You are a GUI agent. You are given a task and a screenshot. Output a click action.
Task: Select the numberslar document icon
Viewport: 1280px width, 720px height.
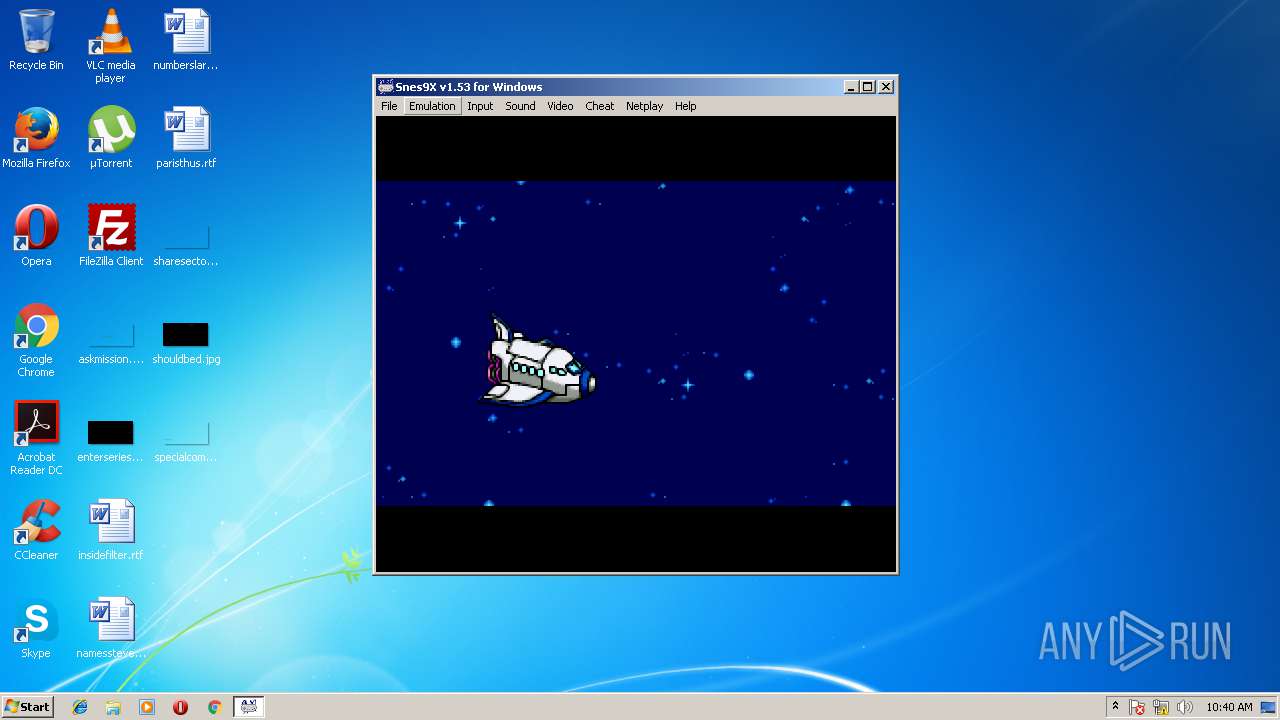pyautogui.click(x=186, y=40)
